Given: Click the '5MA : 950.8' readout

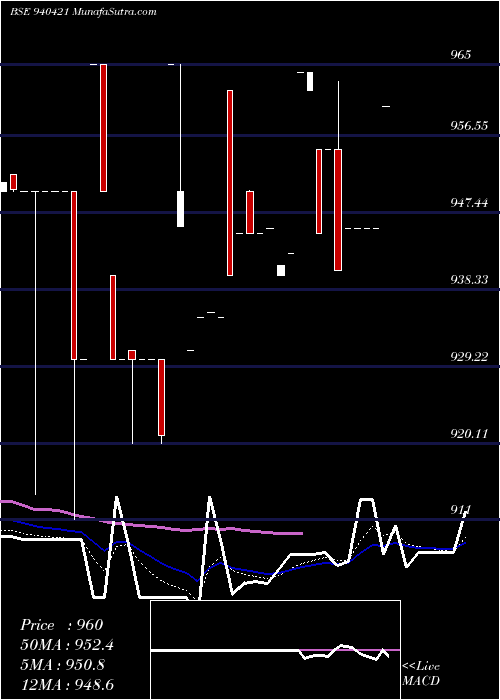Looking at the screenshot, I should (x=62, y=665).
